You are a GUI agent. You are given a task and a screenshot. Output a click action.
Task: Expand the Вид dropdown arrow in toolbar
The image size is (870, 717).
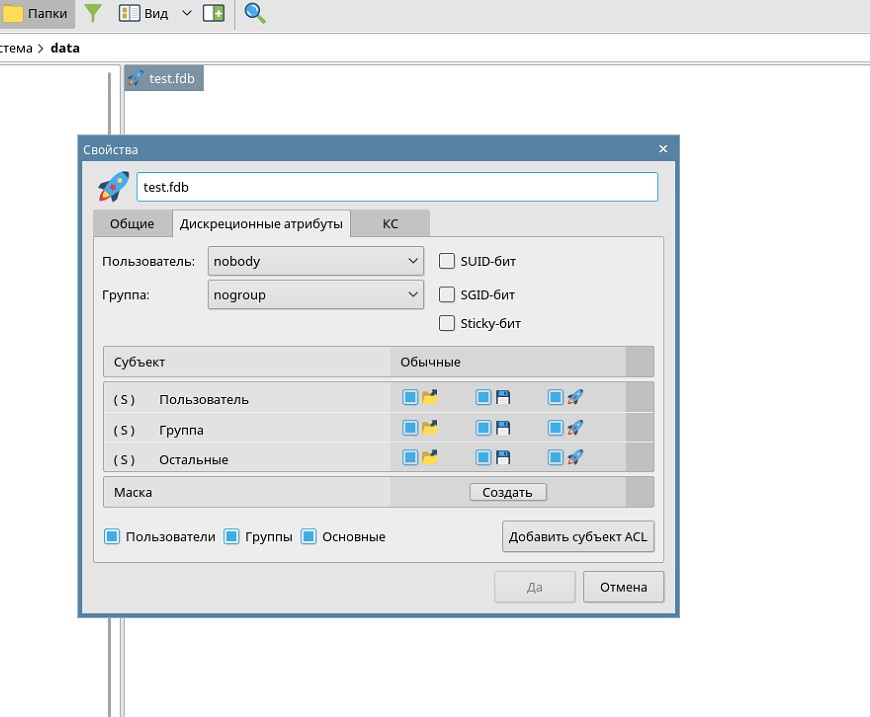pyautogui.click(x=186, y=13)
